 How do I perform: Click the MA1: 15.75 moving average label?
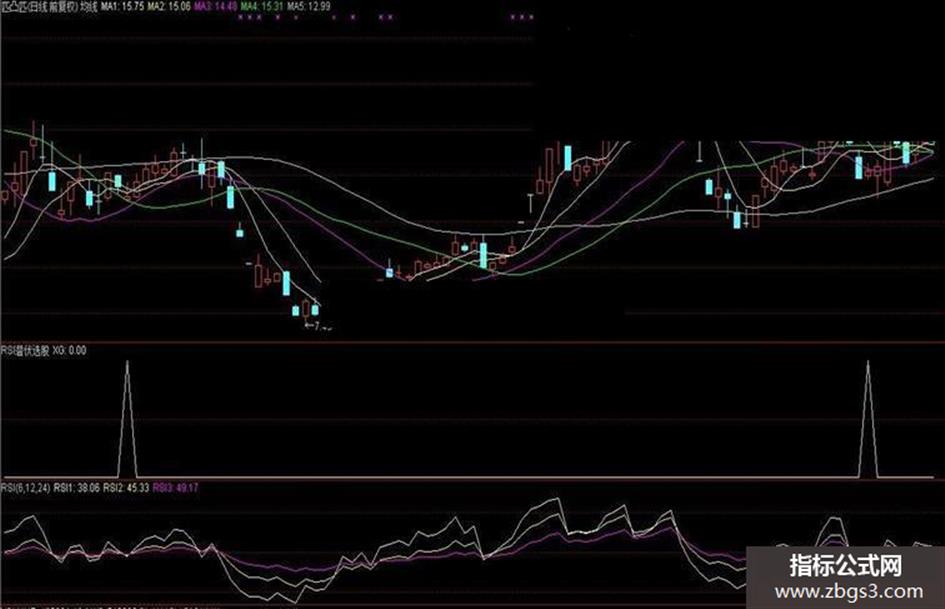pos(122,7)
